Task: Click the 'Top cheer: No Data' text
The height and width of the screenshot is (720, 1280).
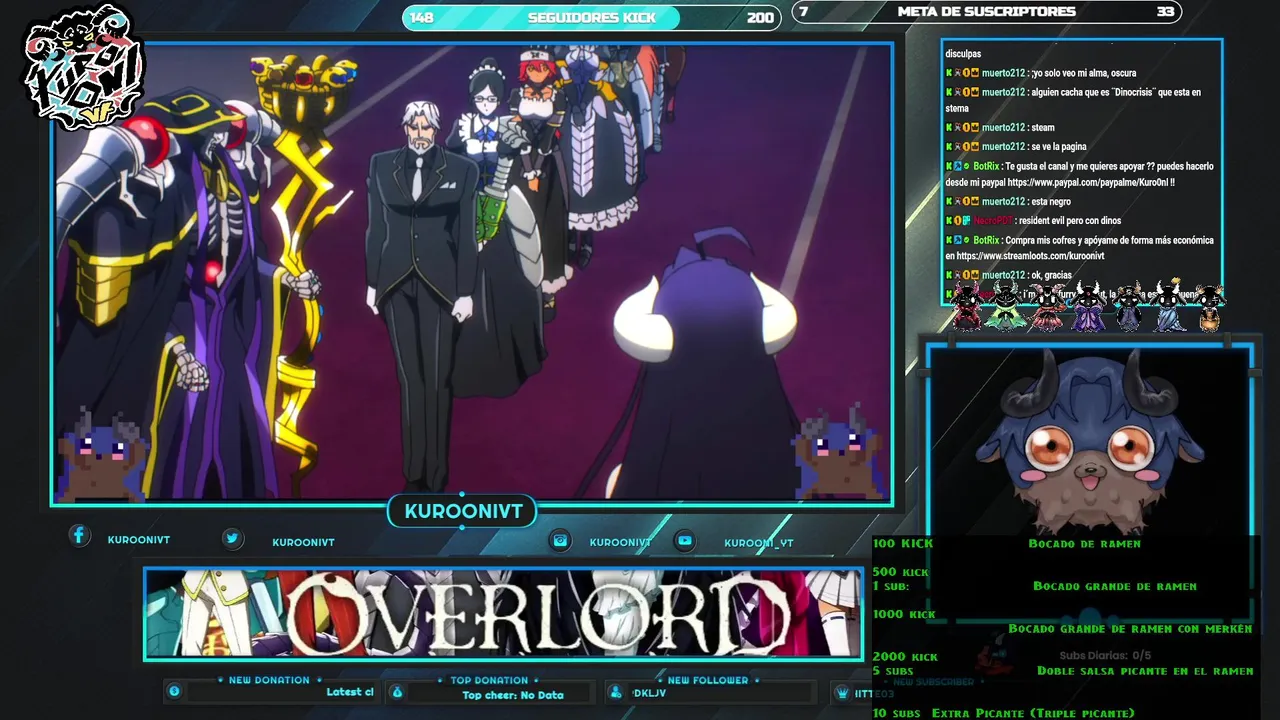Action: pyautogui.click(x=513, y=695)
